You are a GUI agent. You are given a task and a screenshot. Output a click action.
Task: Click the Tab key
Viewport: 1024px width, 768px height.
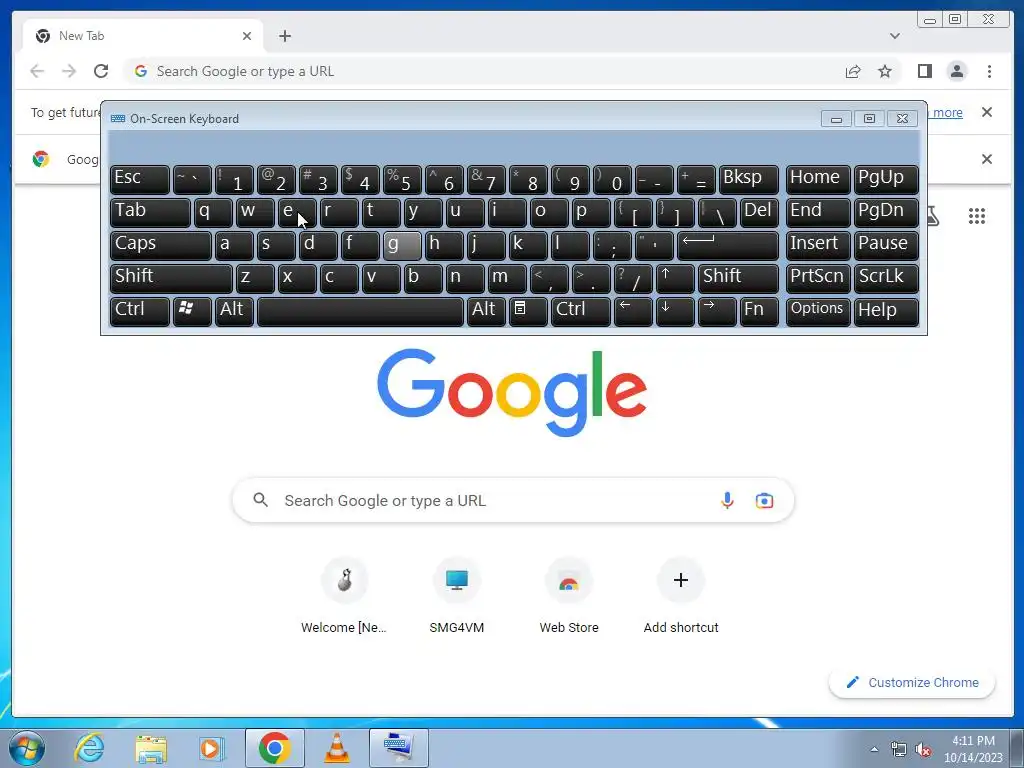[150, 212]
